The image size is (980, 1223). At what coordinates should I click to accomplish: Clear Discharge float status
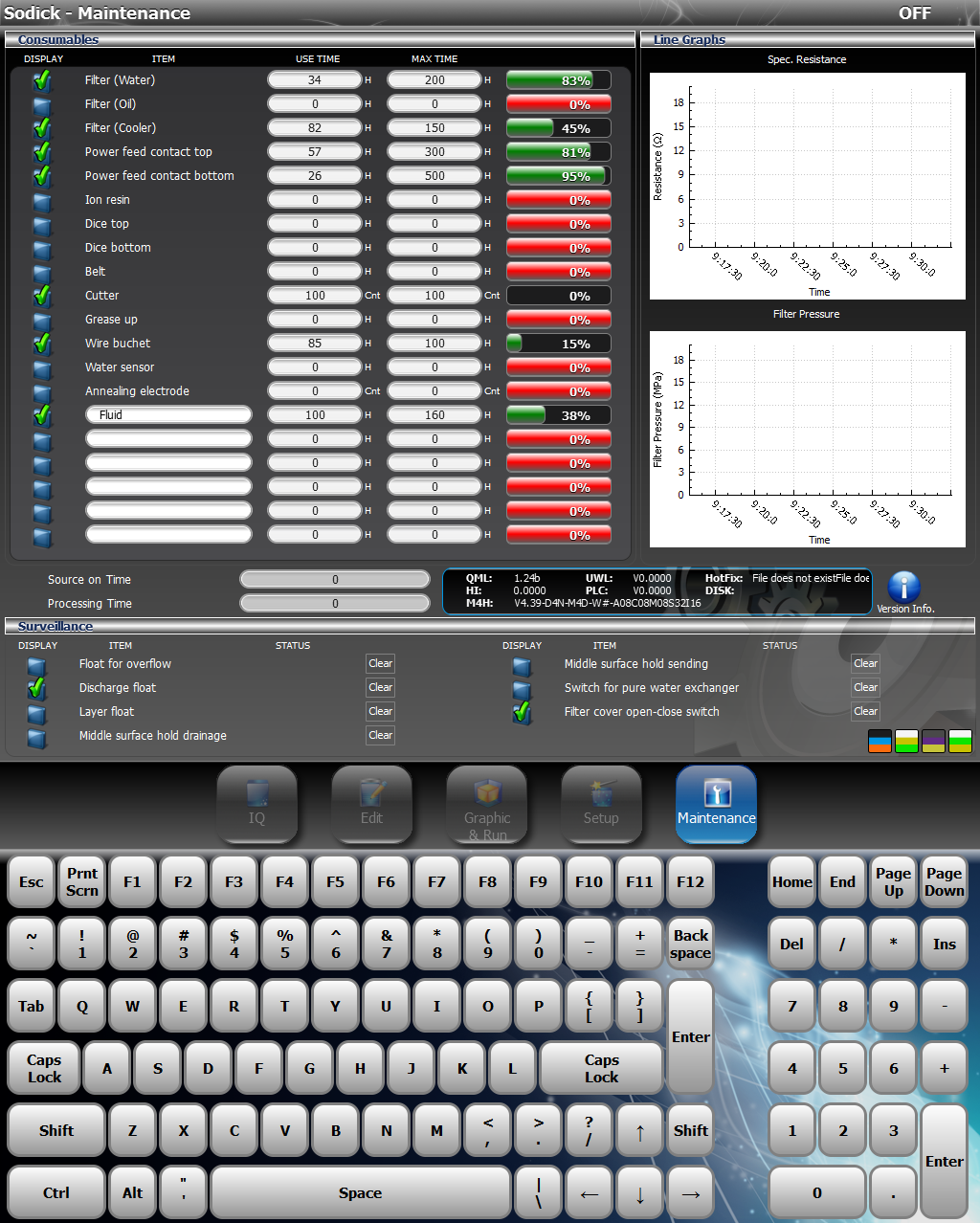pos(381,687)
